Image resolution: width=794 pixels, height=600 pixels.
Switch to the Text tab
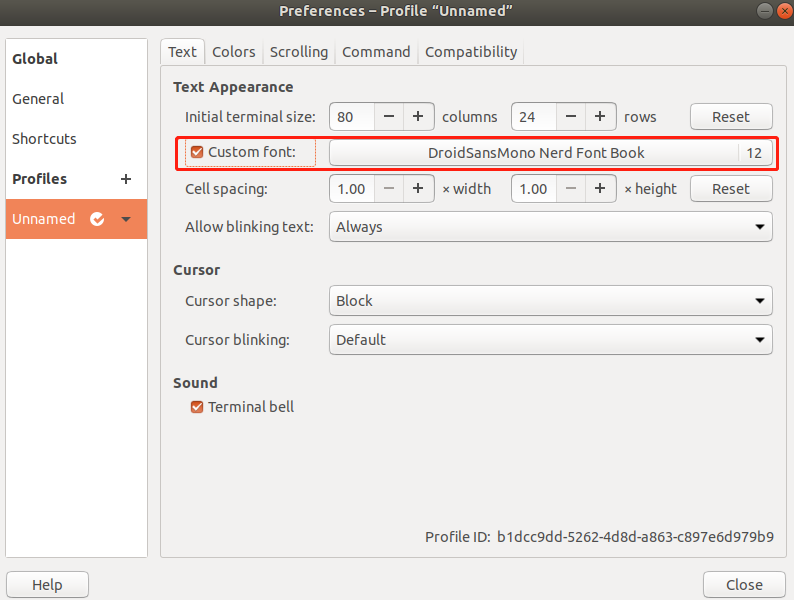[182, 52]
